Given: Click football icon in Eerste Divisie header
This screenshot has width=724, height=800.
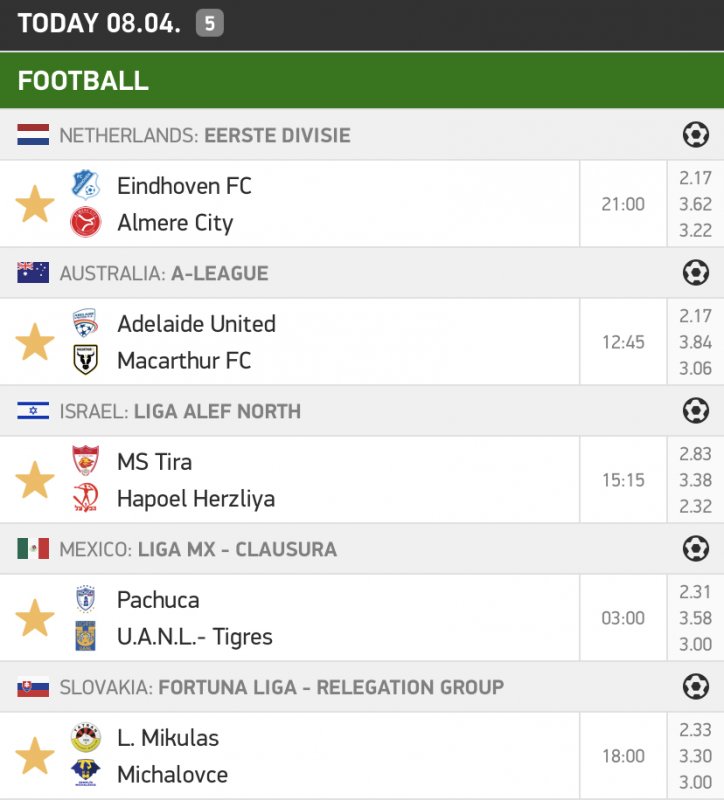Looking at the screenshot, I should (x=695, y=134).
